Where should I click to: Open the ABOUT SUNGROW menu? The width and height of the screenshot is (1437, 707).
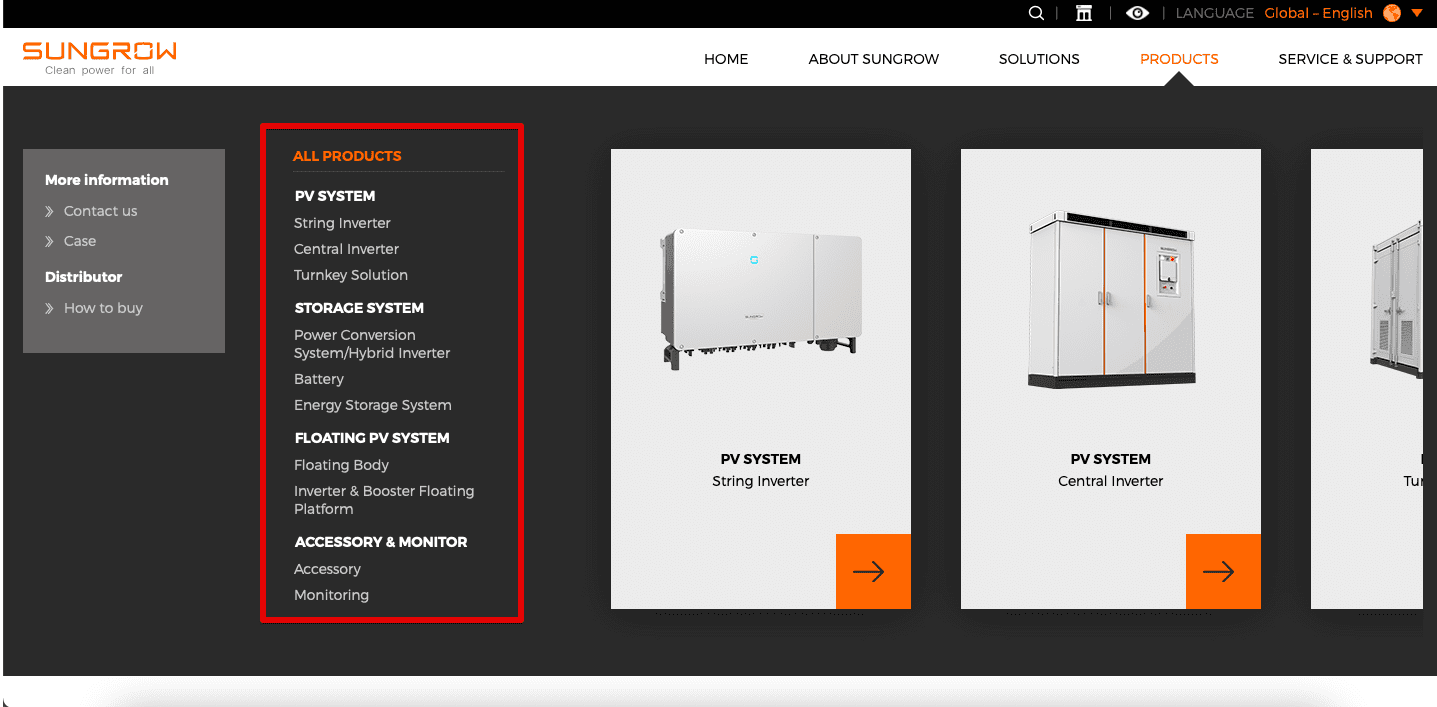point(874,59)
